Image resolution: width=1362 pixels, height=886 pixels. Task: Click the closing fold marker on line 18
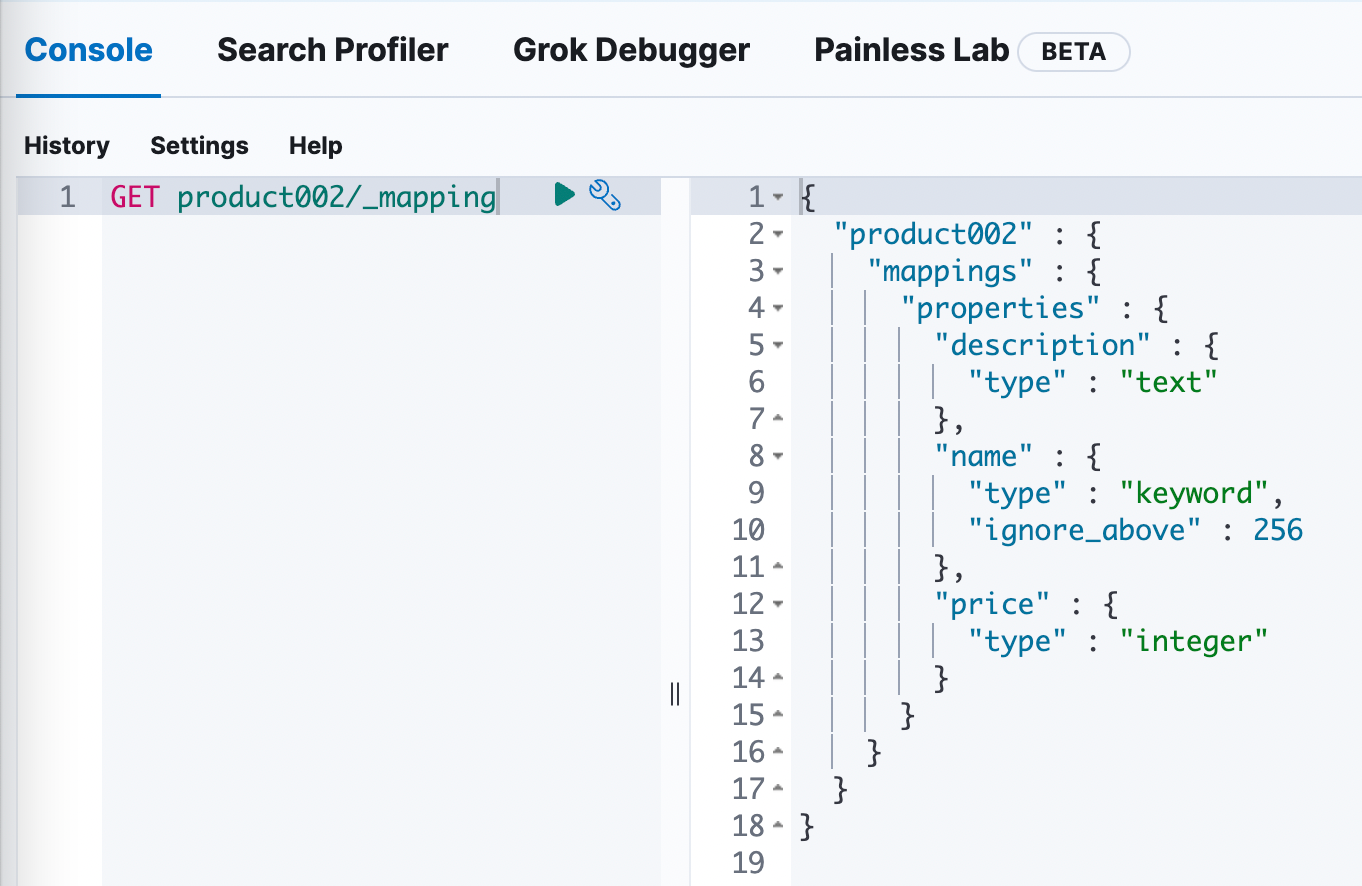point(778,827)
